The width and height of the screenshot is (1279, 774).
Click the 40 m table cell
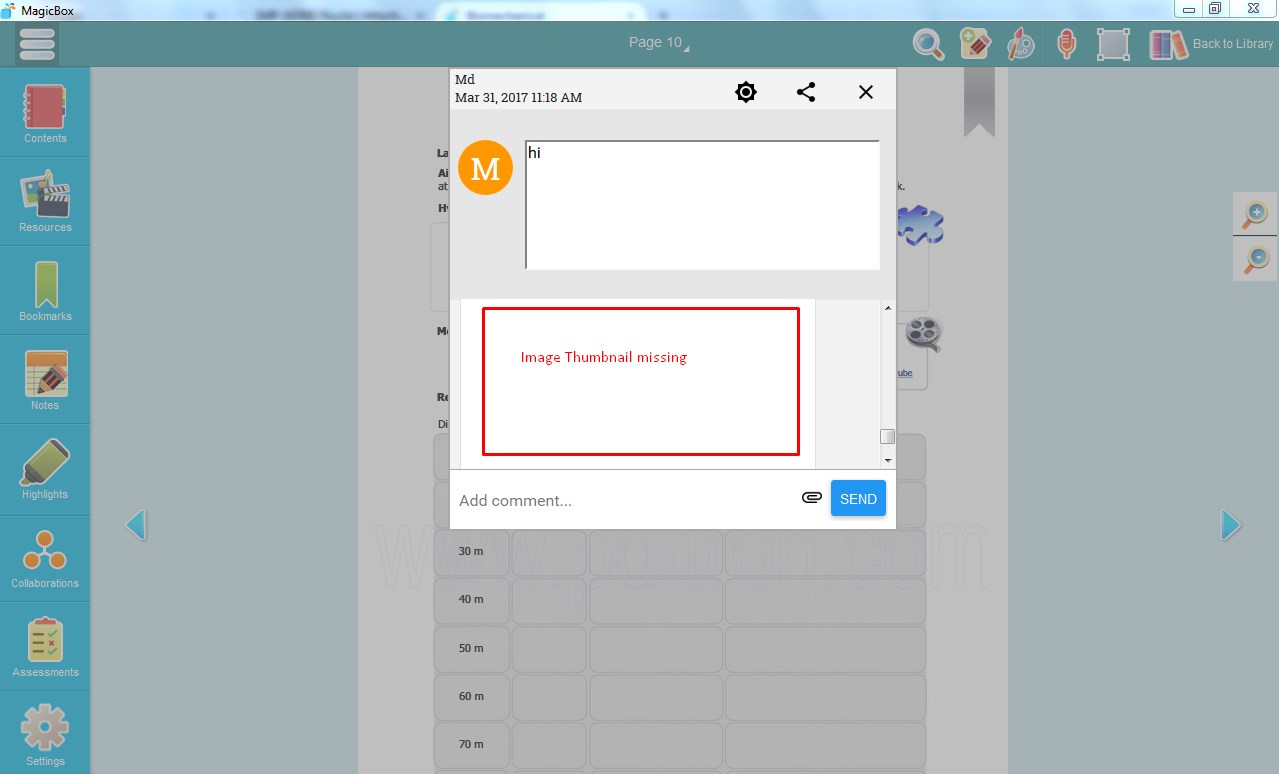pos(471,600)
